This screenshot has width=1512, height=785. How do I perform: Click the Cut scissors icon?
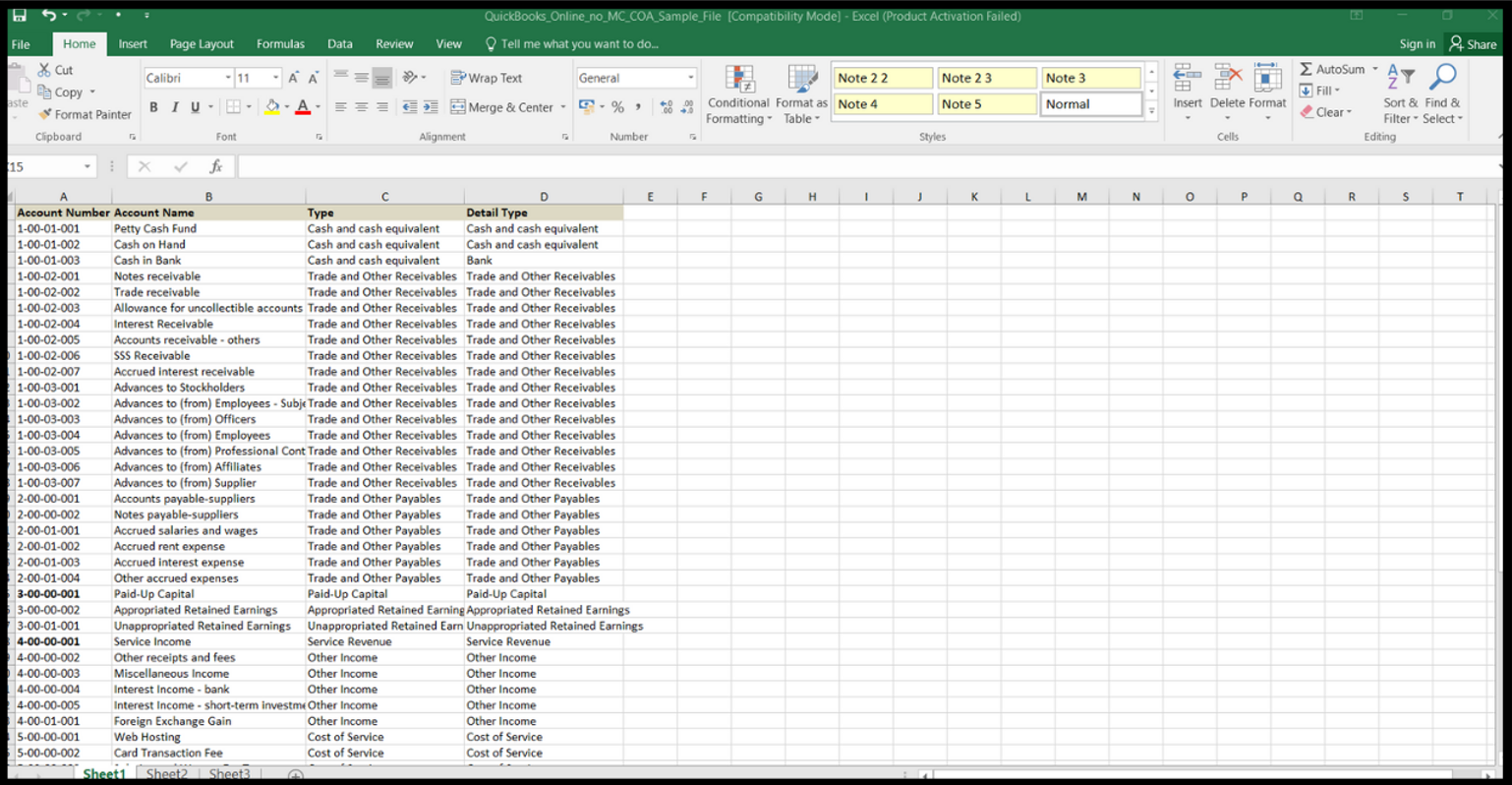pos(44,70)
